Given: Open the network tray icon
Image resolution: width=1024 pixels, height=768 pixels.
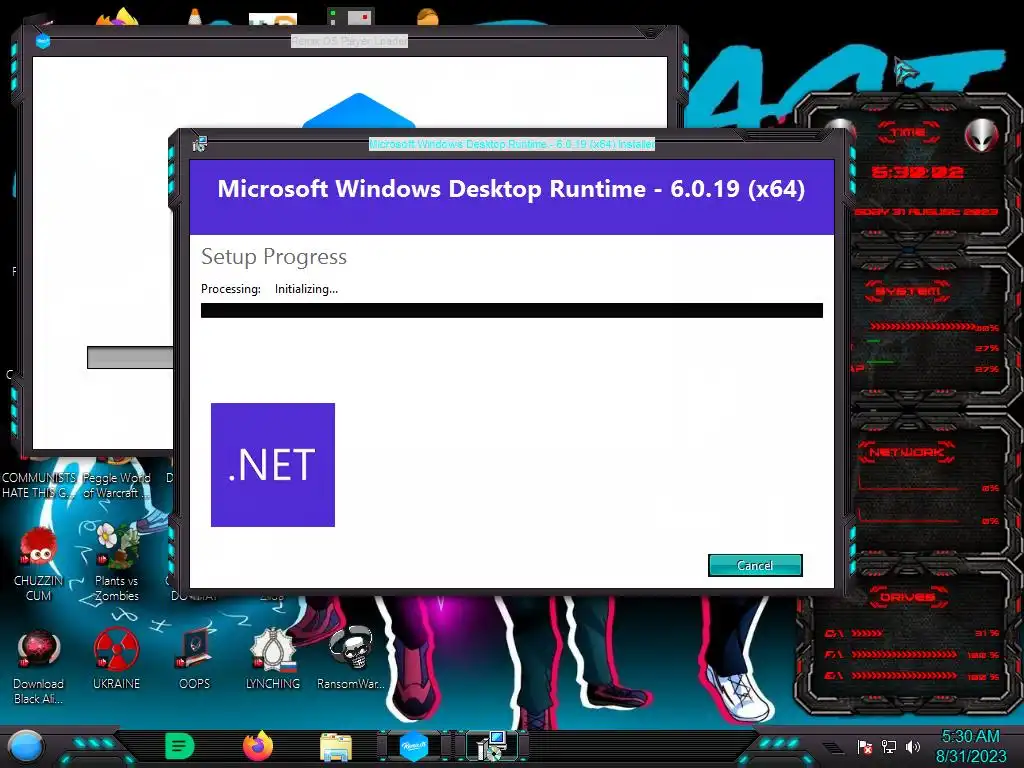Looking at the screenshot, I should (889, 746).
